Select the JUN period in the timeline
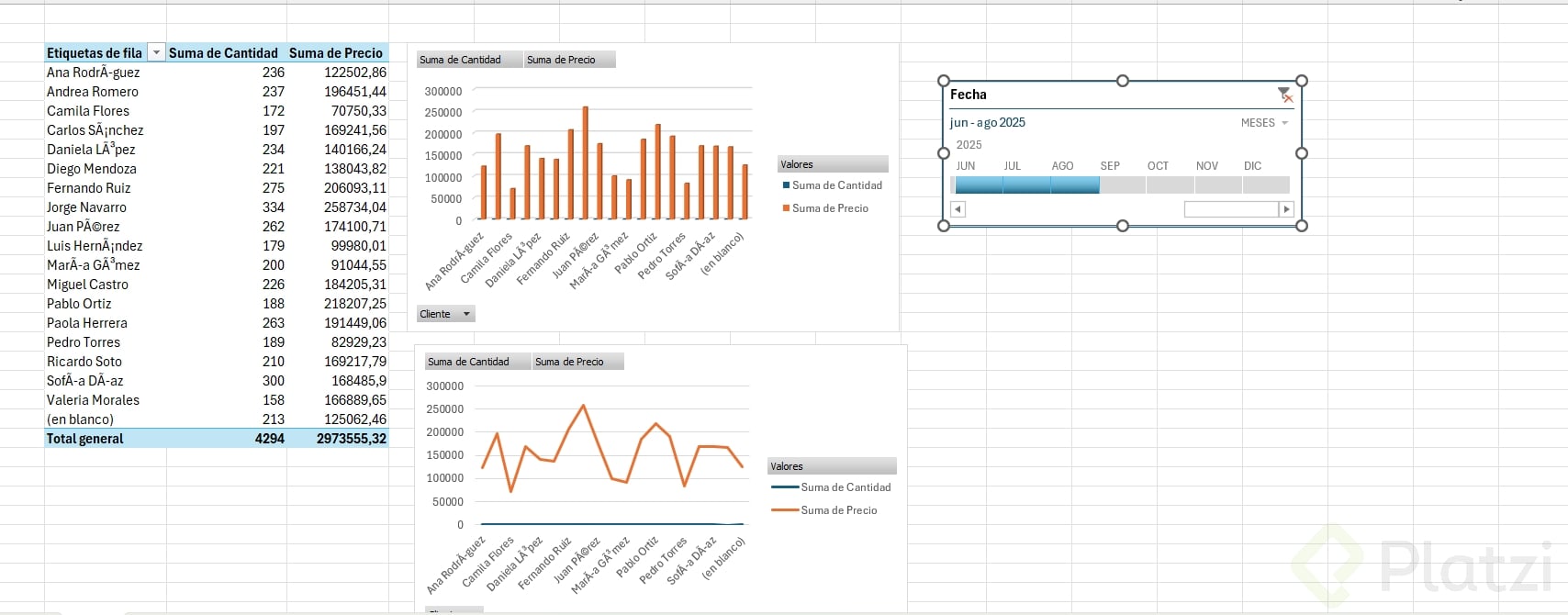 tap(979, 184)
